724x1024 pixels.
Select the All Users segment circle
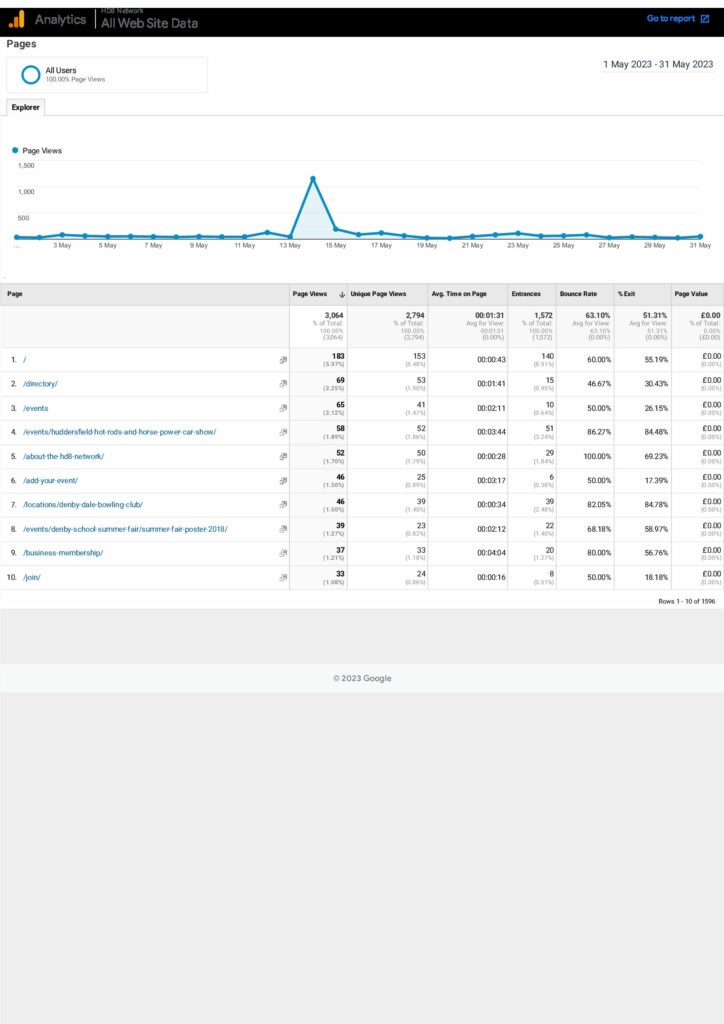(31, 75)
